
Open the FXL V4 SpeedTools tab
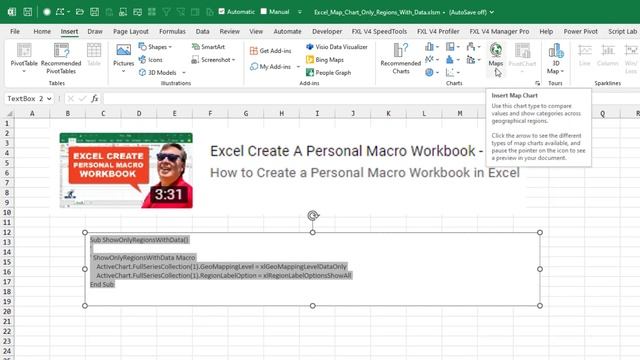[x=379, y=31]
